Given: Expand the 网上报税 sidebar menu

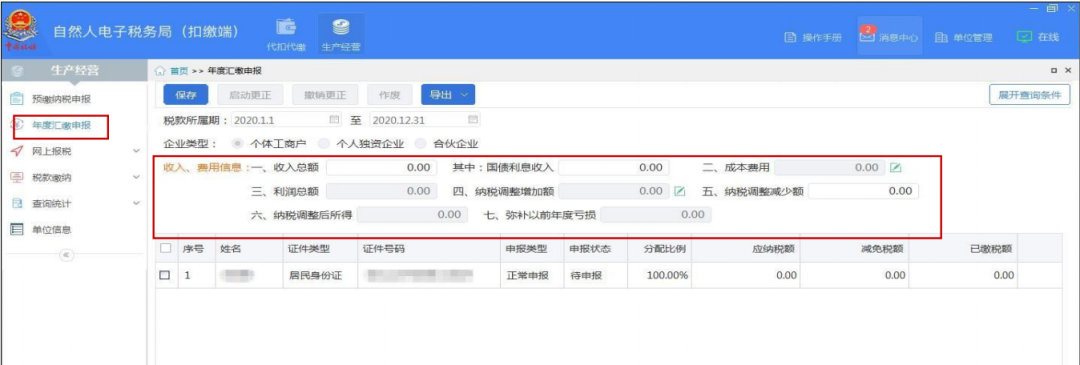Looking at the screenshot, I should 136,152.
